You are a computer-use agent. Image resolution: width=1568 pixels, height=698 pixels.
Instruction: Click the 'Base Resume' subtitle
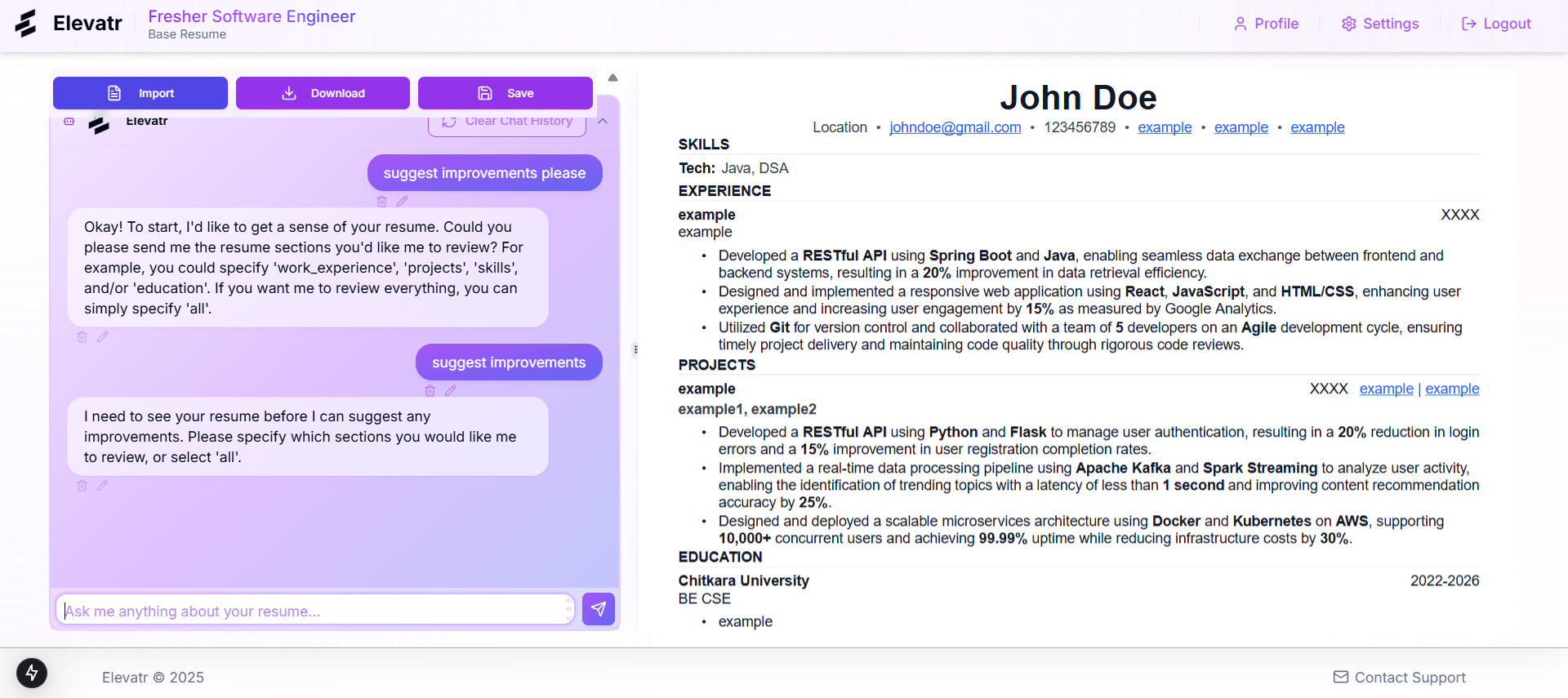coord(187,34)
